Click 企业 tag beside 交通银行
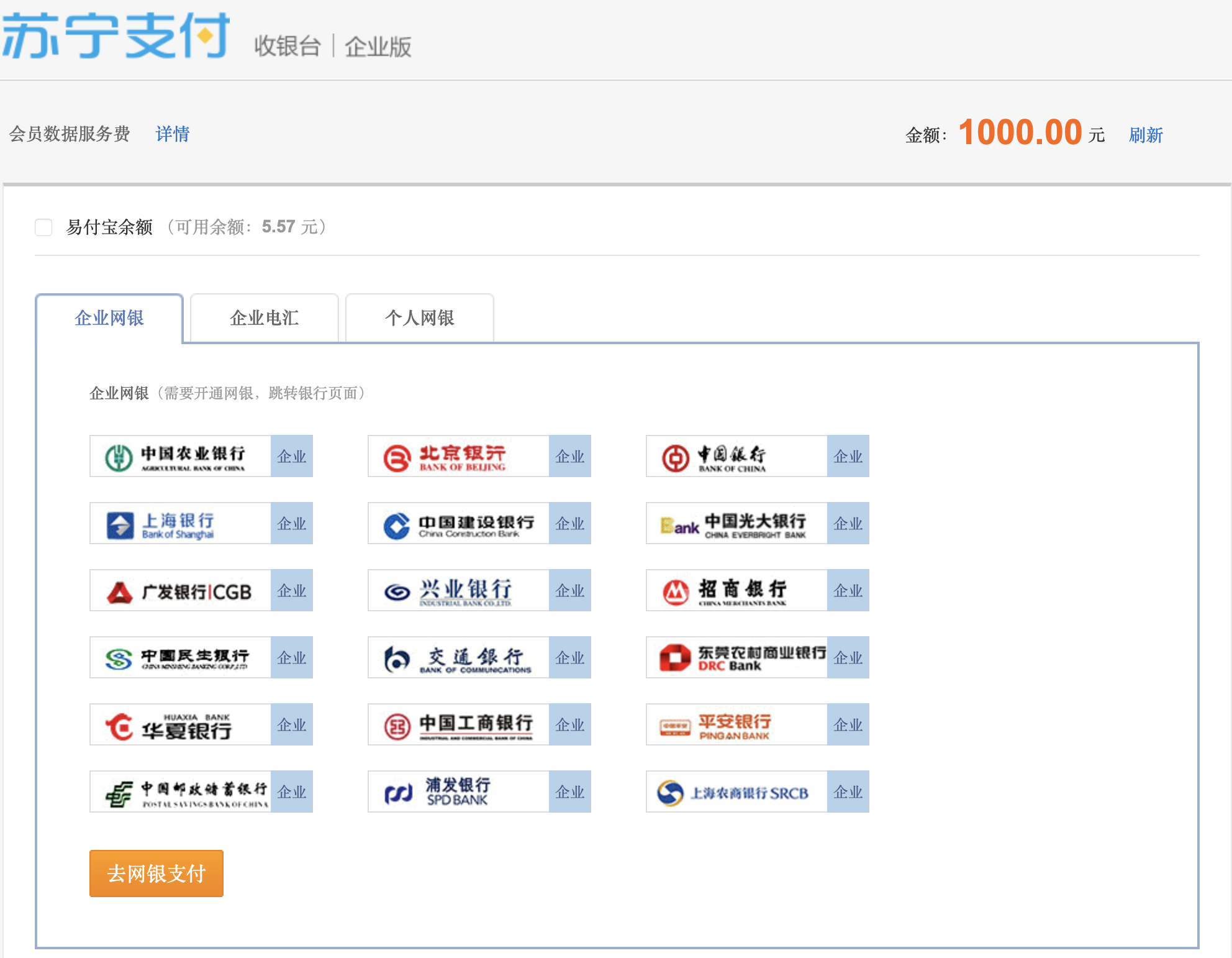1232x958 pixels. click(x=570, y=657)
